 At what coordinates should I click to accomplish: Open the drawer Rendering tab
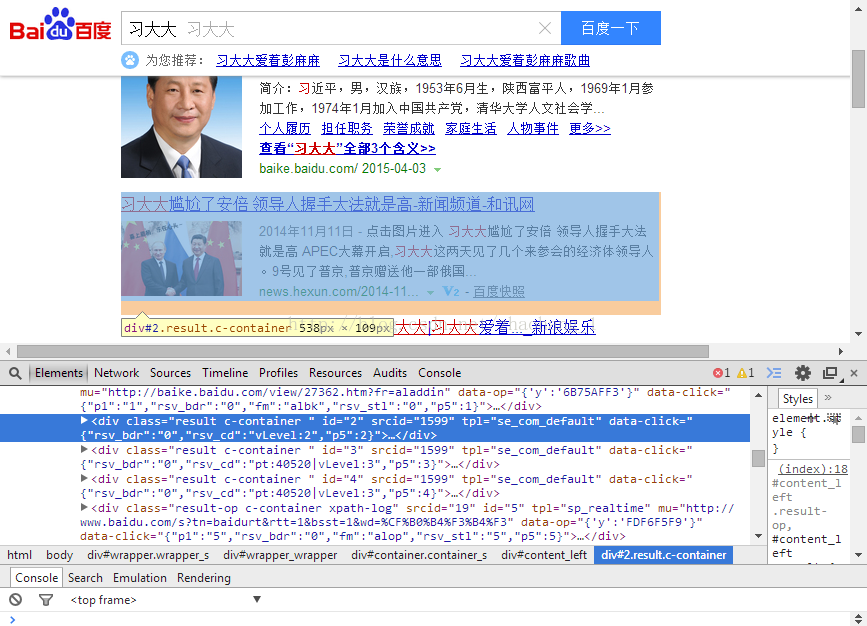[203, 577]
